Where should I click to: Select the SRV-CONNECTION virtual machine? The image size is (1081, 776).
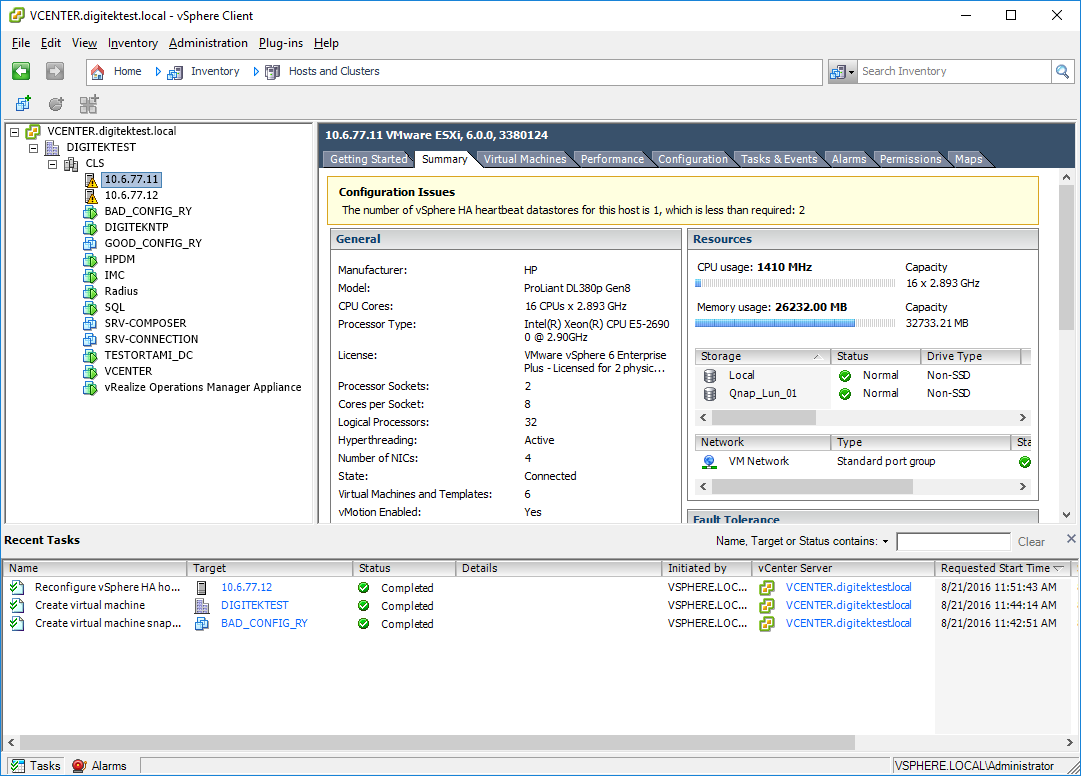coord(151,340)
